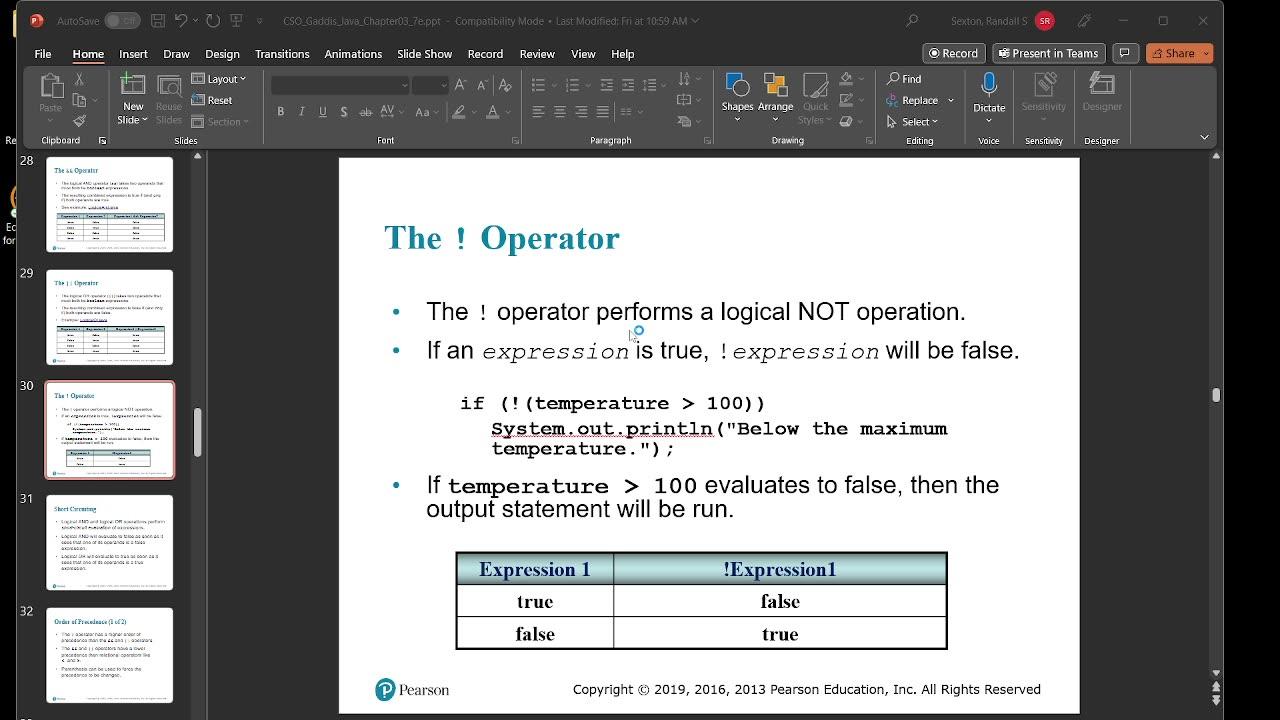This screenshot has width=1280, height=720.
Task: Select the Strikethrough icon
Action: pyautogui.click(x=343, y=113)
